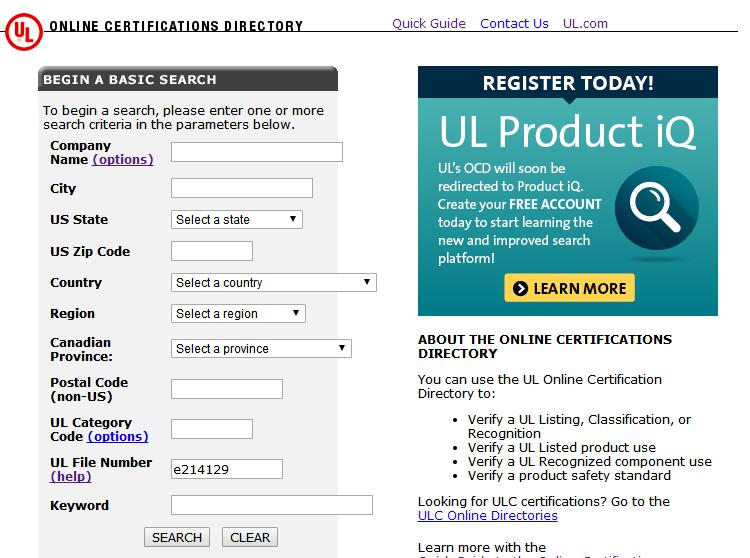This screenshot has height=558, width=750.
Task: Click the magnifying glass icon in banner
Action: (x=655, y=207)
